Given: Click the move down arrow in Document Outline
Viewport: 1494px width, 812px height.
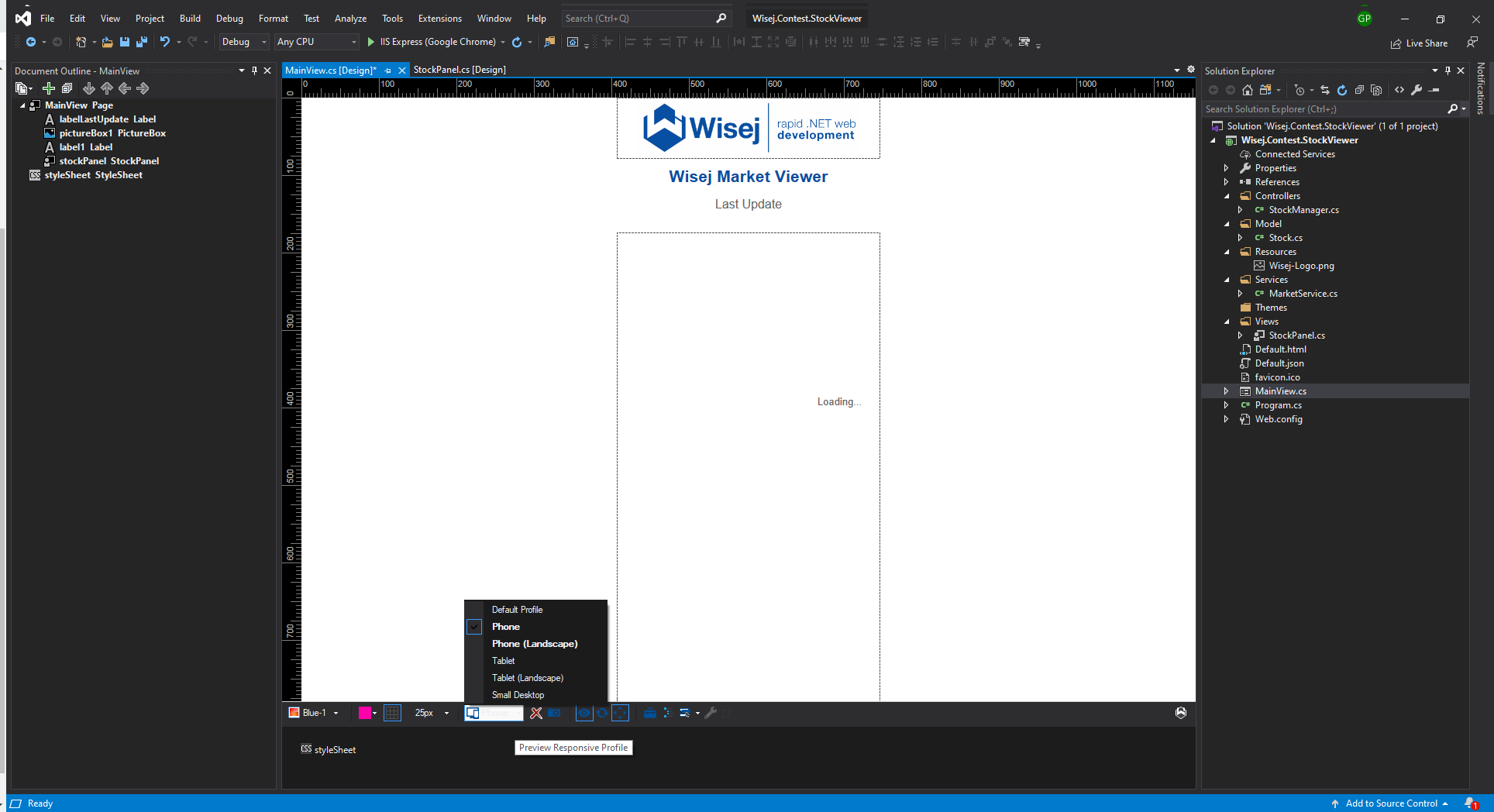Looking at the screenshot, I should 89,88.
